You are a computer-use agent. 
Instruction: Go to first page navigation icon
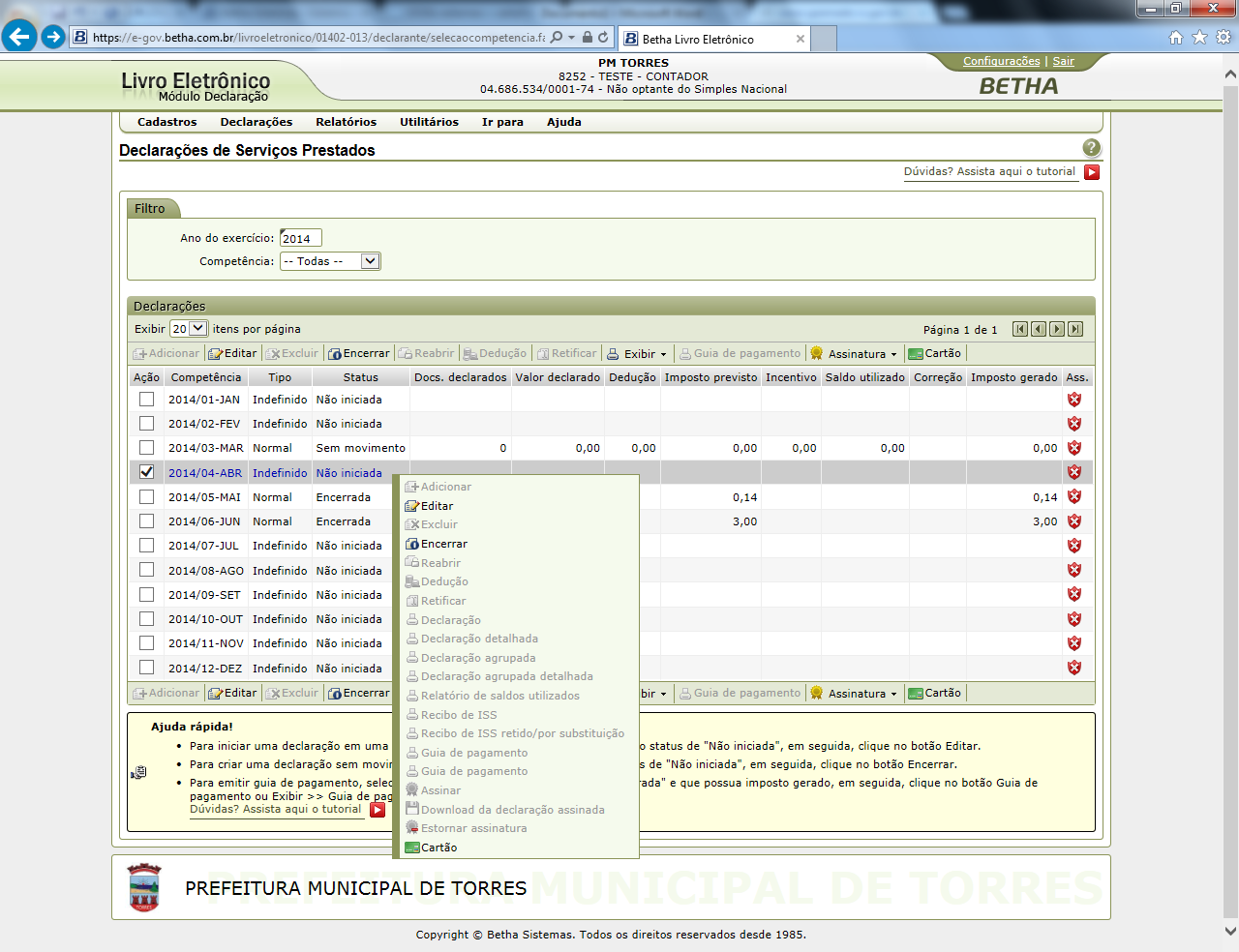tap(1020, 329)
